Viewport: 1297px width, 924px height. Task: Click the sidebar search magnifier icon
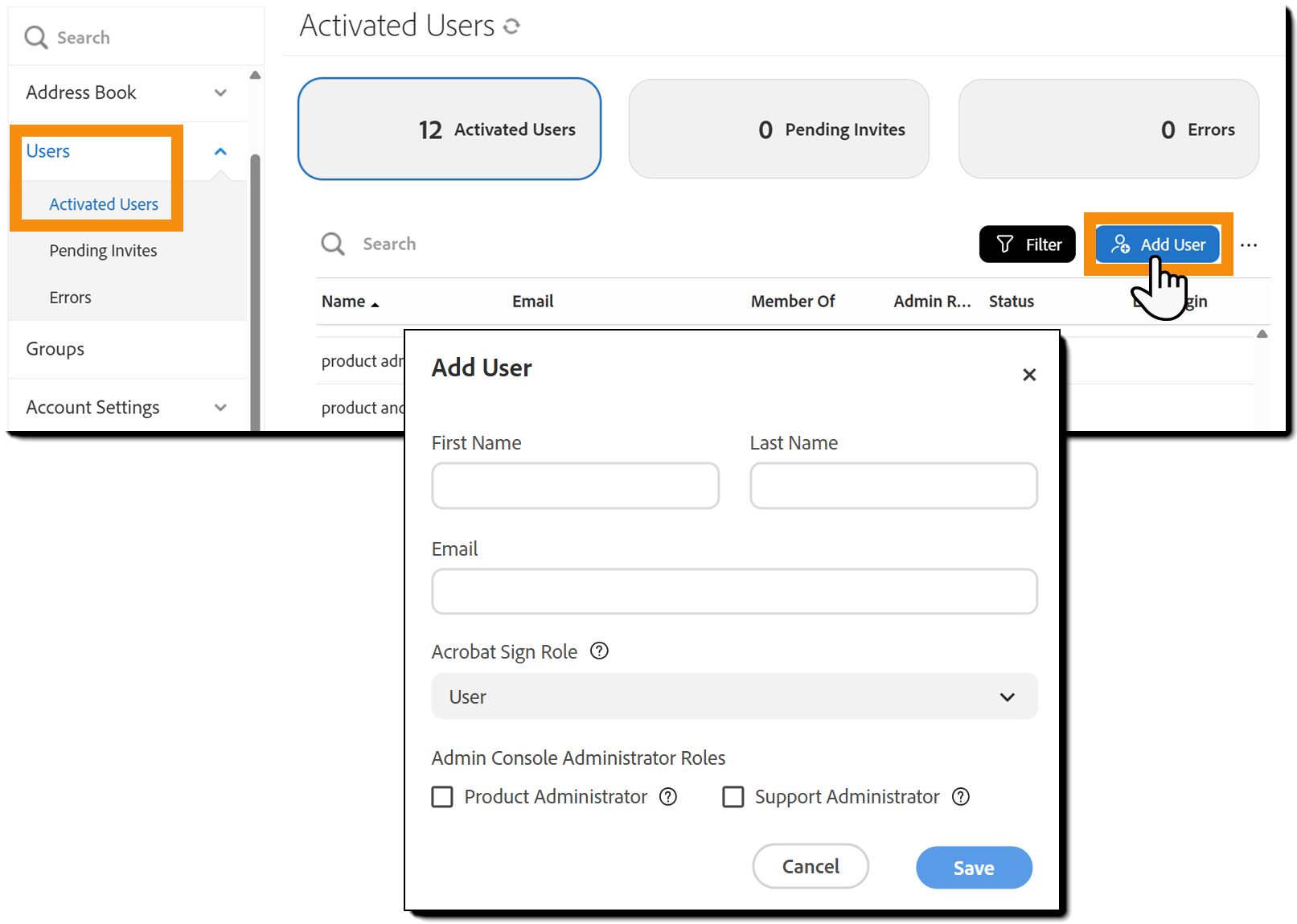[35, 37]
